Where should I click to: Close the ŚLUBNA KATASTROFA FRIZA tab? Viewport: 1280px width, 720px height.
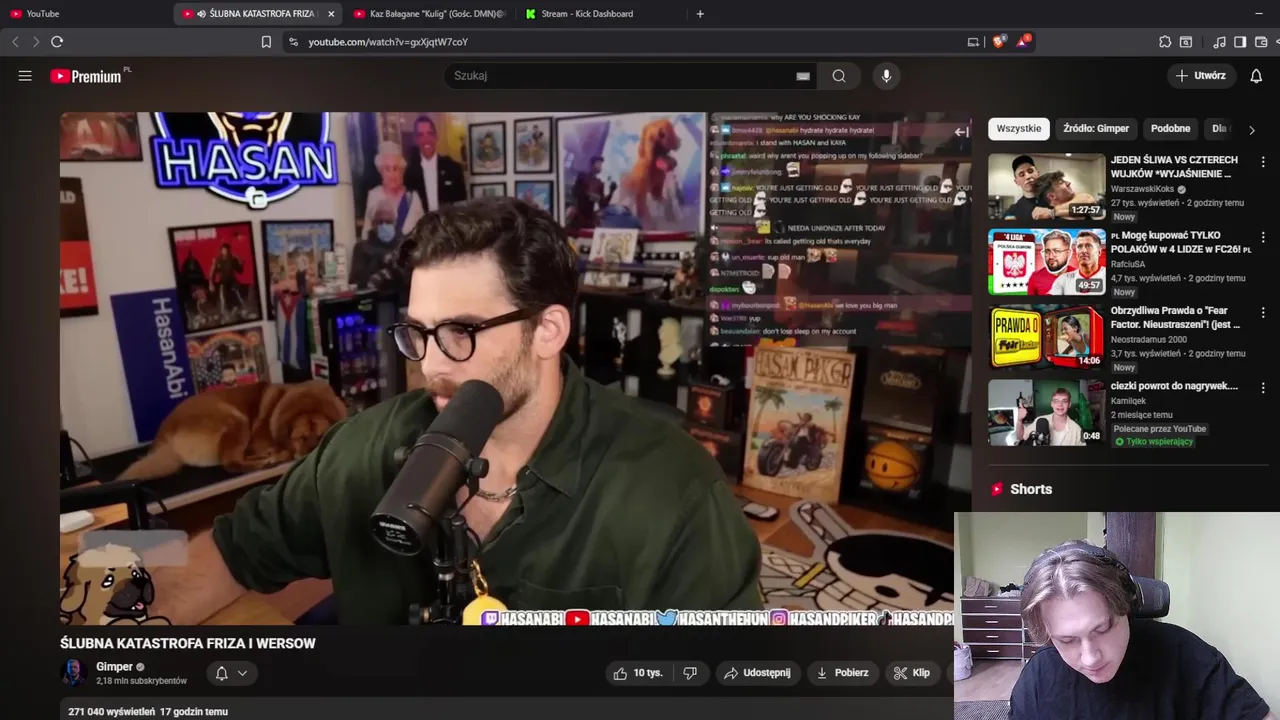331,14
